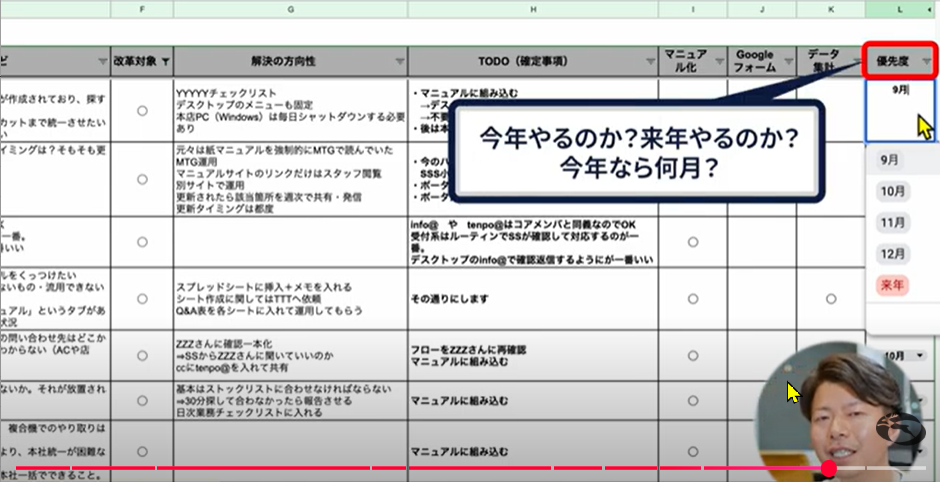Click the red video progress scrubber dot
Image resolution: width=940 pixels, height=482 pixels.
click(828, 468)
